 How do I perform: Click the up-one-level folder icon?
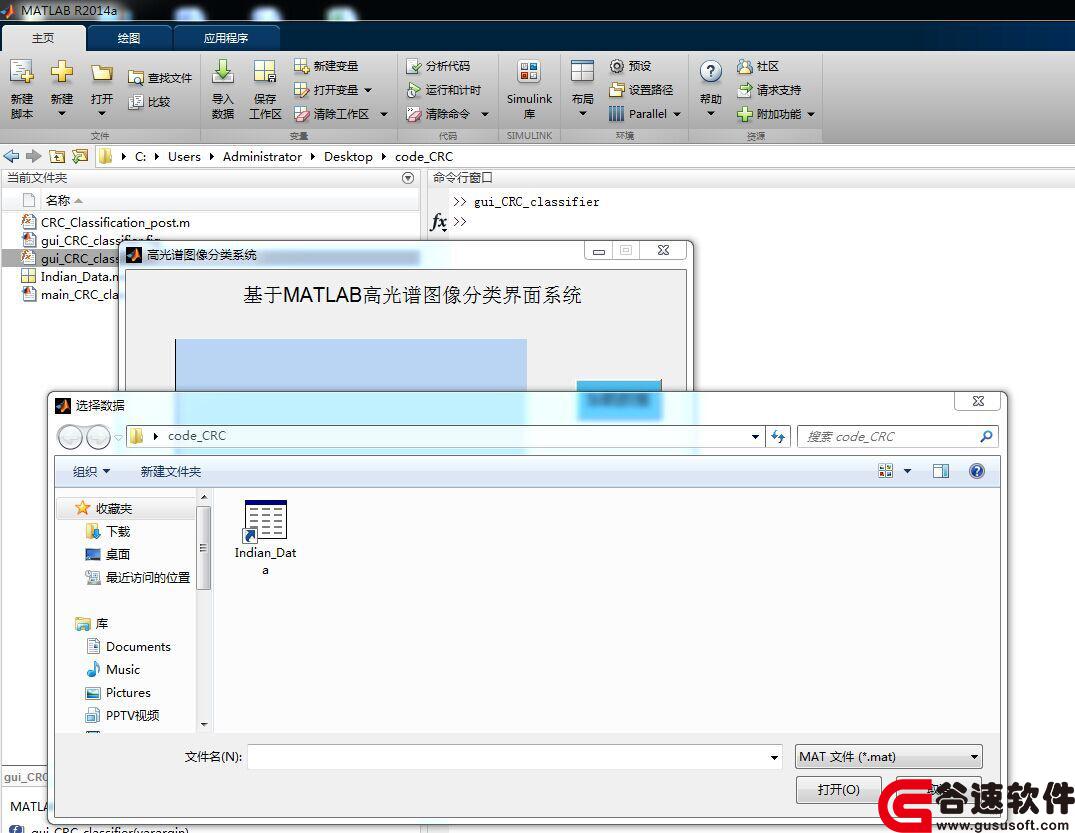coord(58,156)
